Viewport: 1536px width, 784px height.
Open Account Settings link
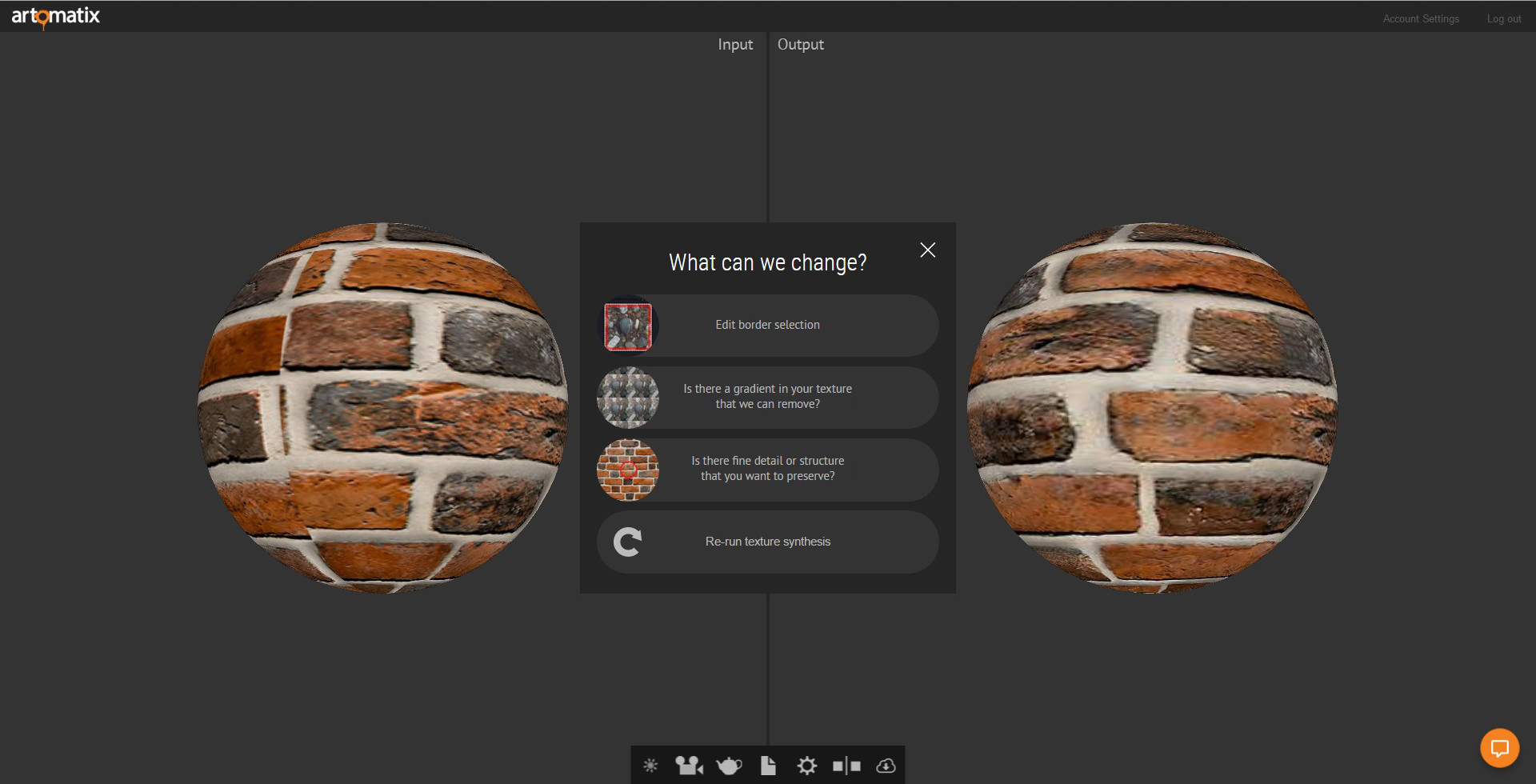[x=1421, y=18]
